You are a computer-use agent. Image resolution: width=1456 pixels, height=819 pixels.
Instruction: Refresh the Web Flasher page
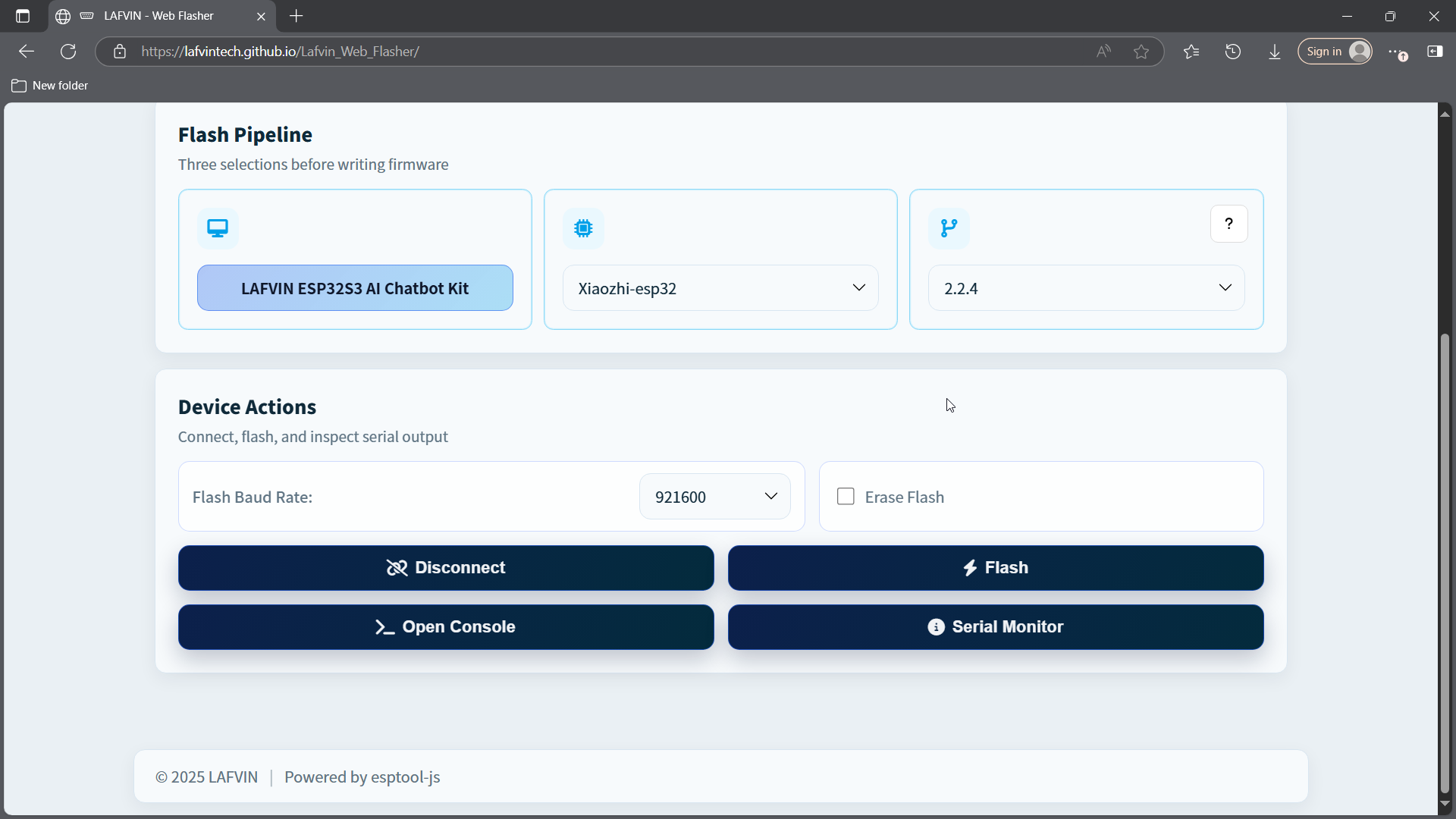click(x=68, y=52)
